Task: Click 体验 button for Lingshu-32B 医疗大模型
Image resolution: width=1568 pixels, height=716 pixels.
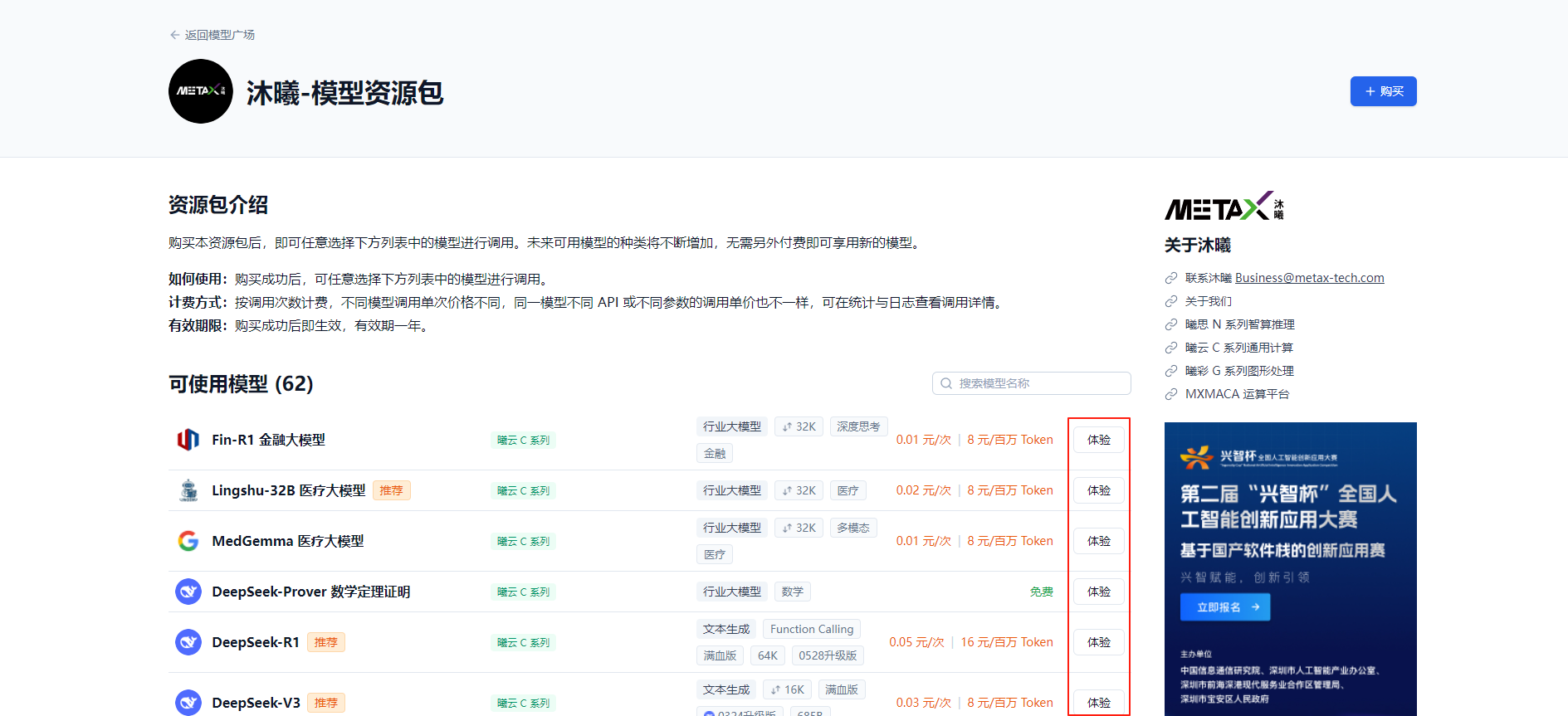Action: [1099, 490]
